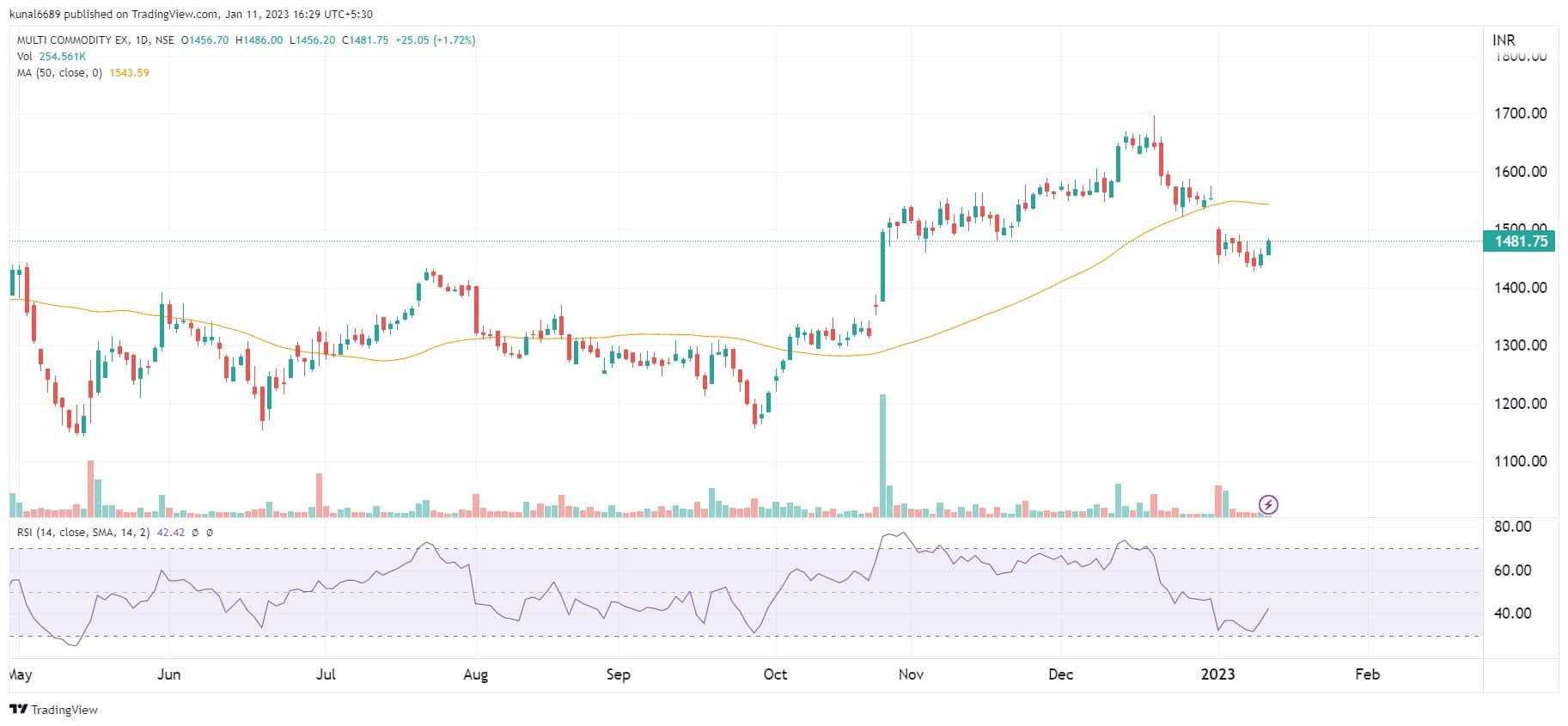Click the 1100.00 price axis label
Image resolution: width=1568 pixels, height=726 pixels.
pos(1521,461)
